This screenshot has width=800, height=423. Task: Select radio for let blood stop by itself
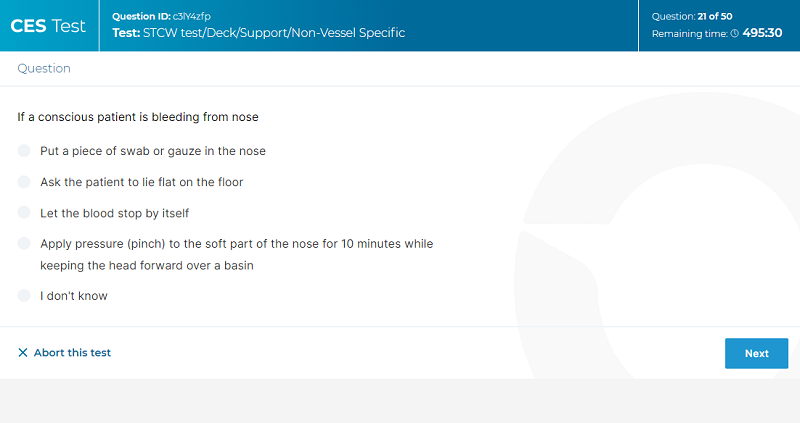(24, 212)
